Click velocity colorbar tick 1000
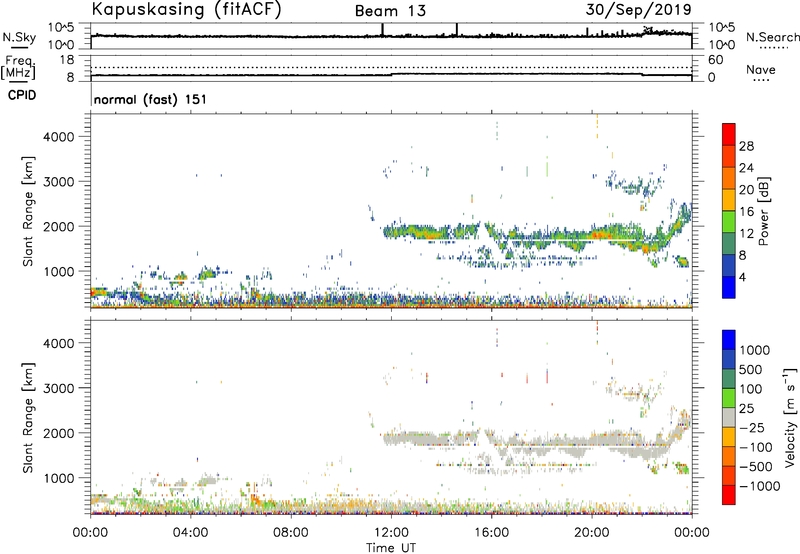This screenshot has height=554, width=800. pos(754,350)
